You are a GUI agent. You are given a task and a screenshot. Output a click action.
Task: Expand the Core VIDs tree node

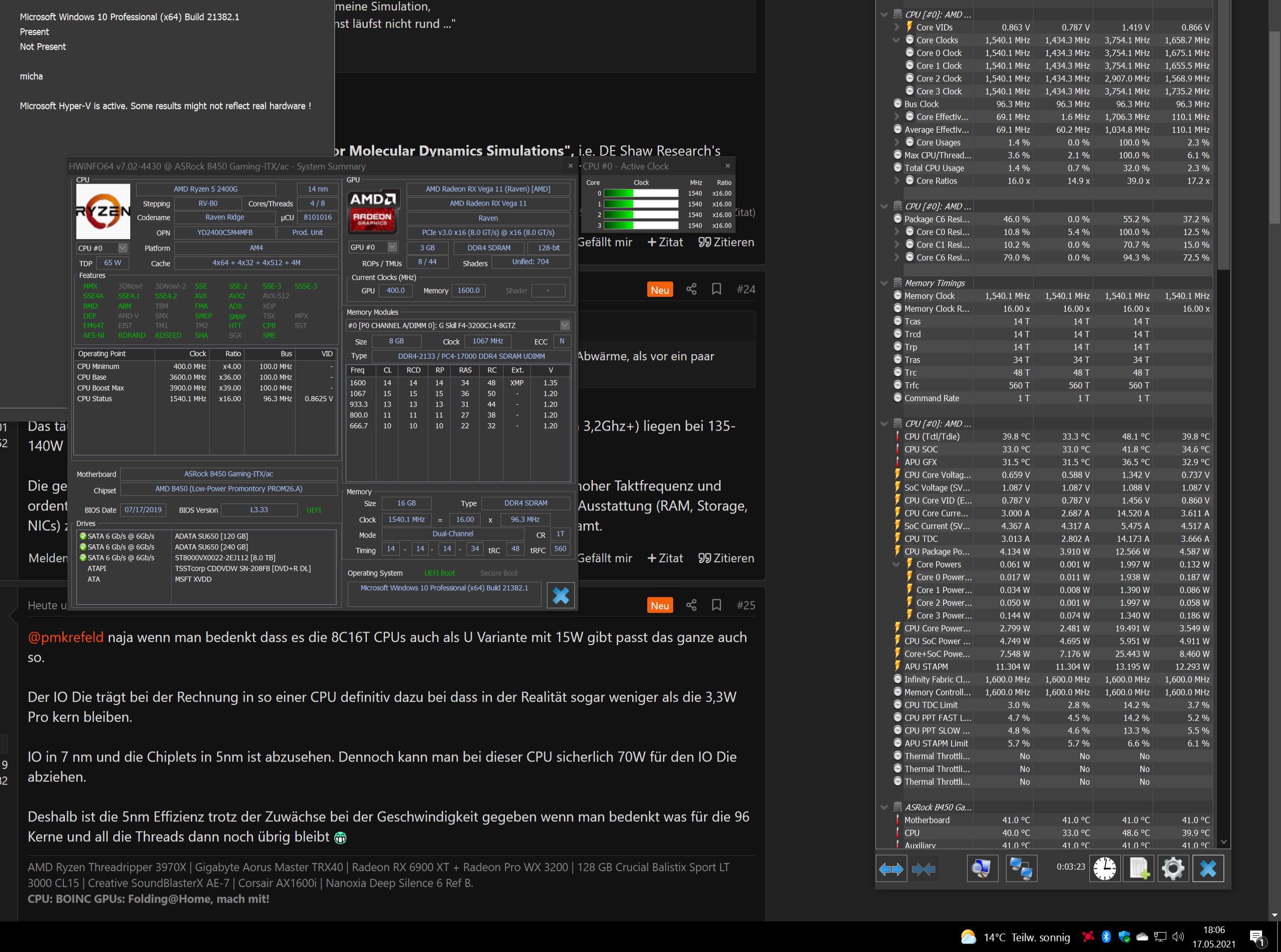tap(896, 27)
